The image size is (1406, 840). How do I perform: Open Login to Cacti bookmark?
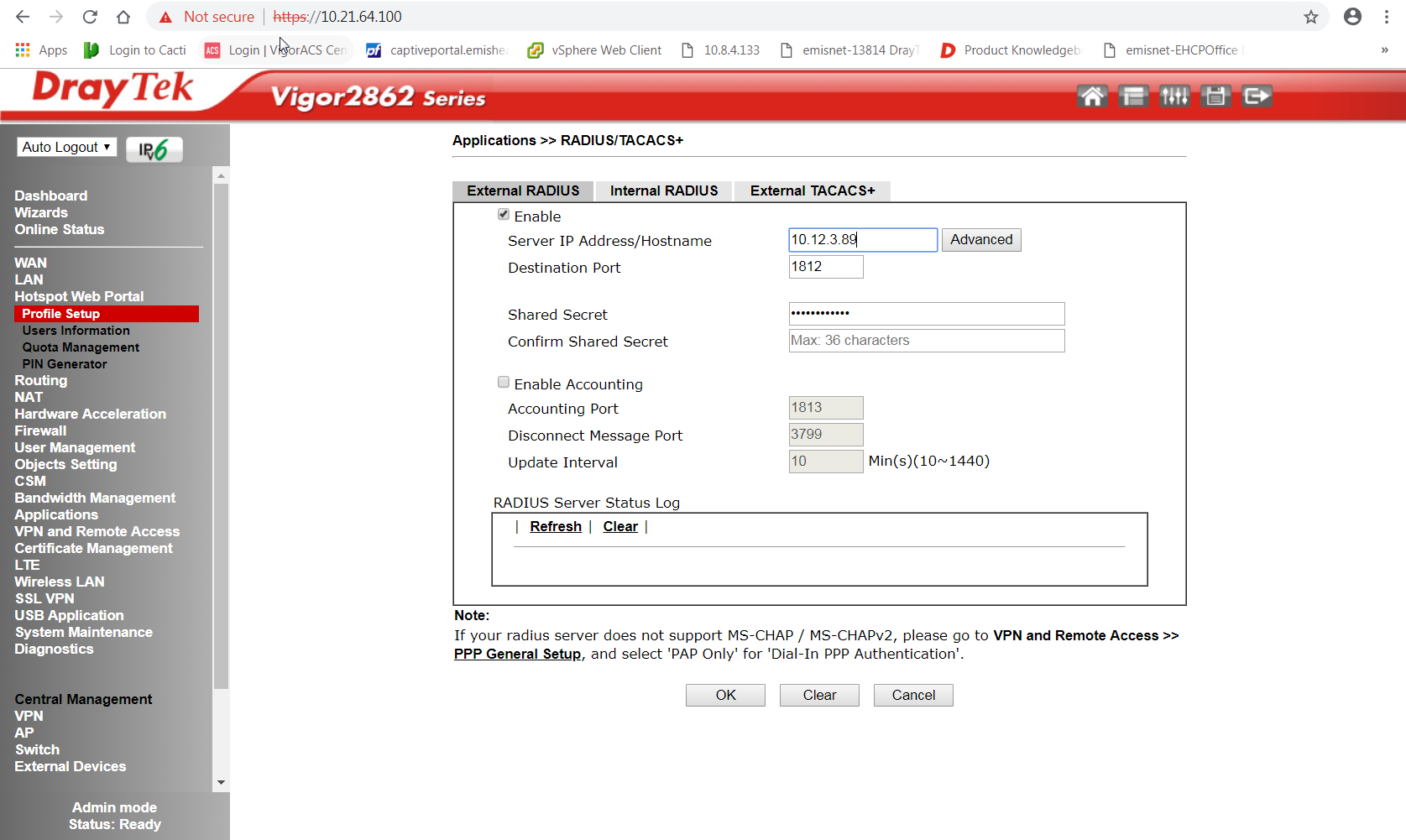click(135, 50)
